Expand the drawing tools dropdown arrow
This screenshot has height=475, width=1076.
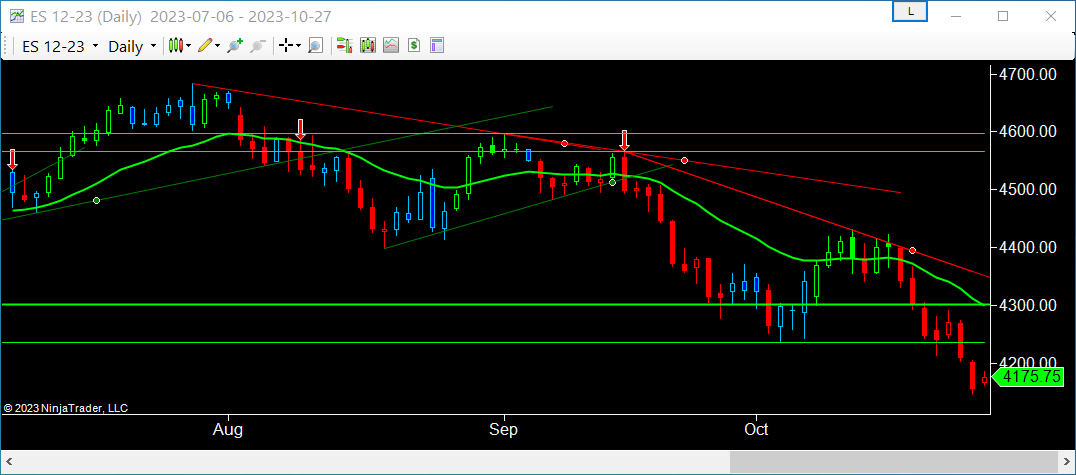coord(218,46)
